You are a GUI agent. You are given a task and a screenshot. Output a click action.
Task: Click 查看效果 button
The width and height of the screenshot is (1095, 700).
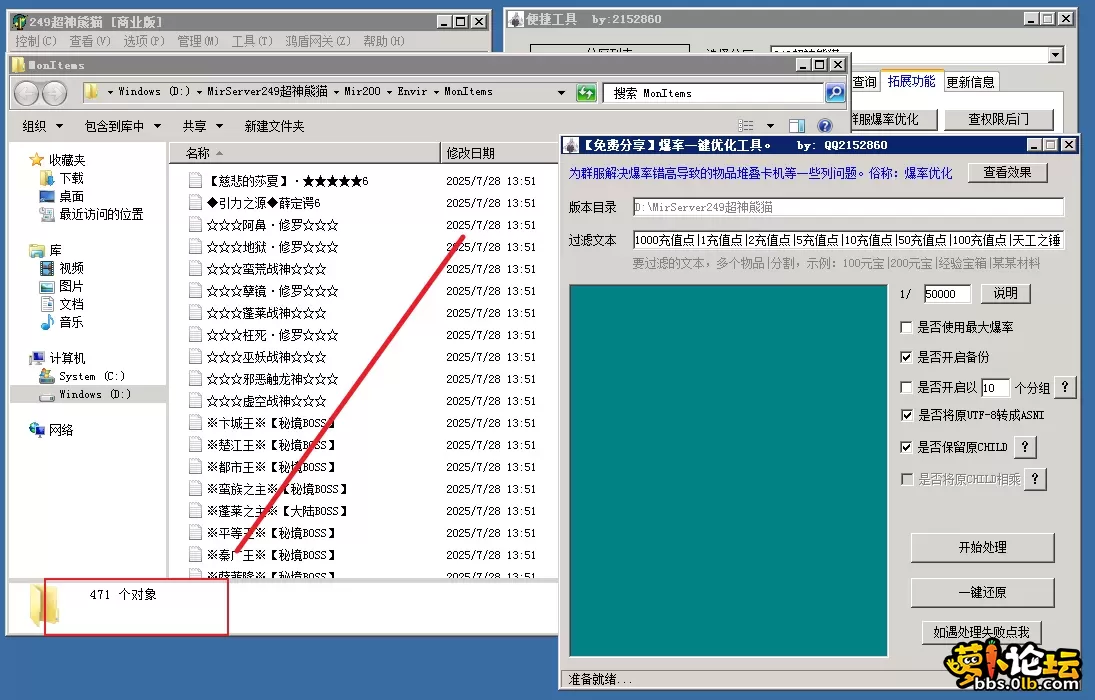[1008, 173]
